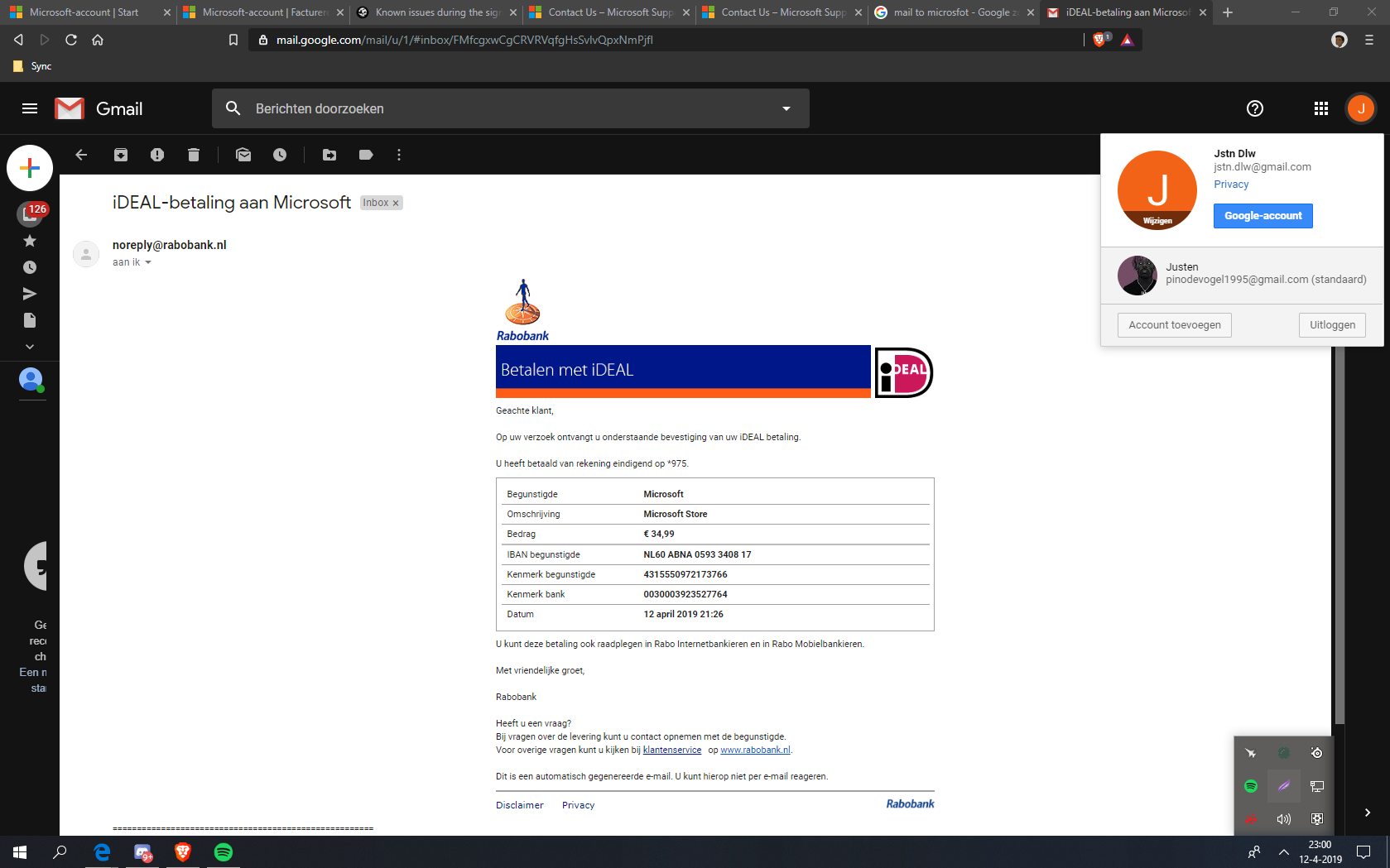Click the Google-account button
The image size is (1390, 868).
(x=1263, y=216)
